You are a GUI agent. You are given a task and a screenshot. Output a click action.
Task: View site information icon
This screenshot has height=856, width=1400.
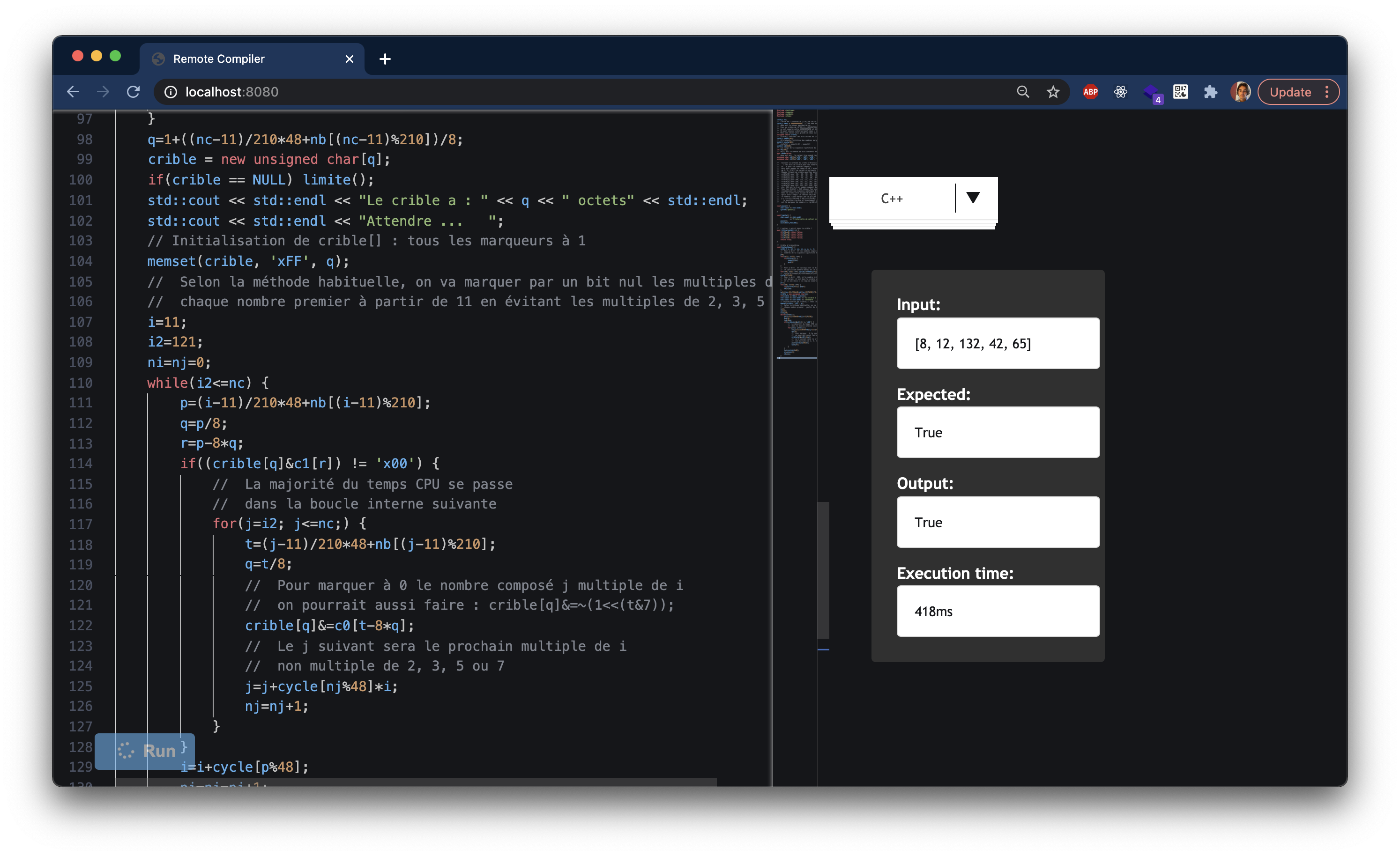[171, 91]
